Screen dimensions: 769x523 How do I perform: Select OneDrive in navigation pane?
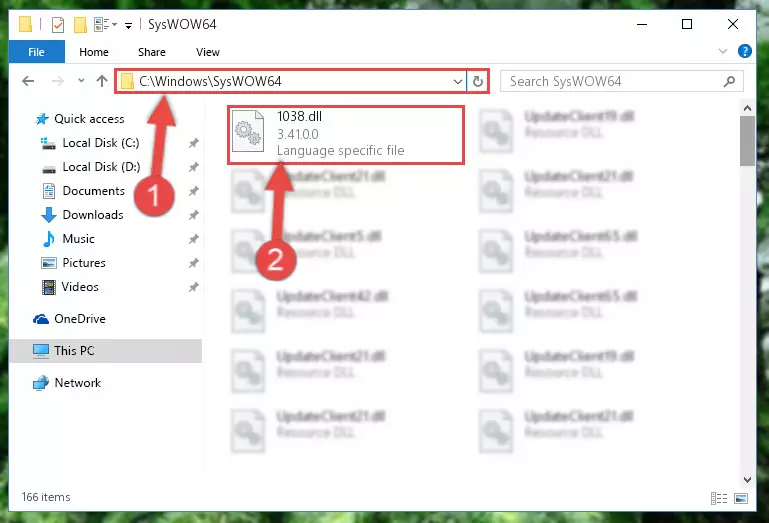80,319
